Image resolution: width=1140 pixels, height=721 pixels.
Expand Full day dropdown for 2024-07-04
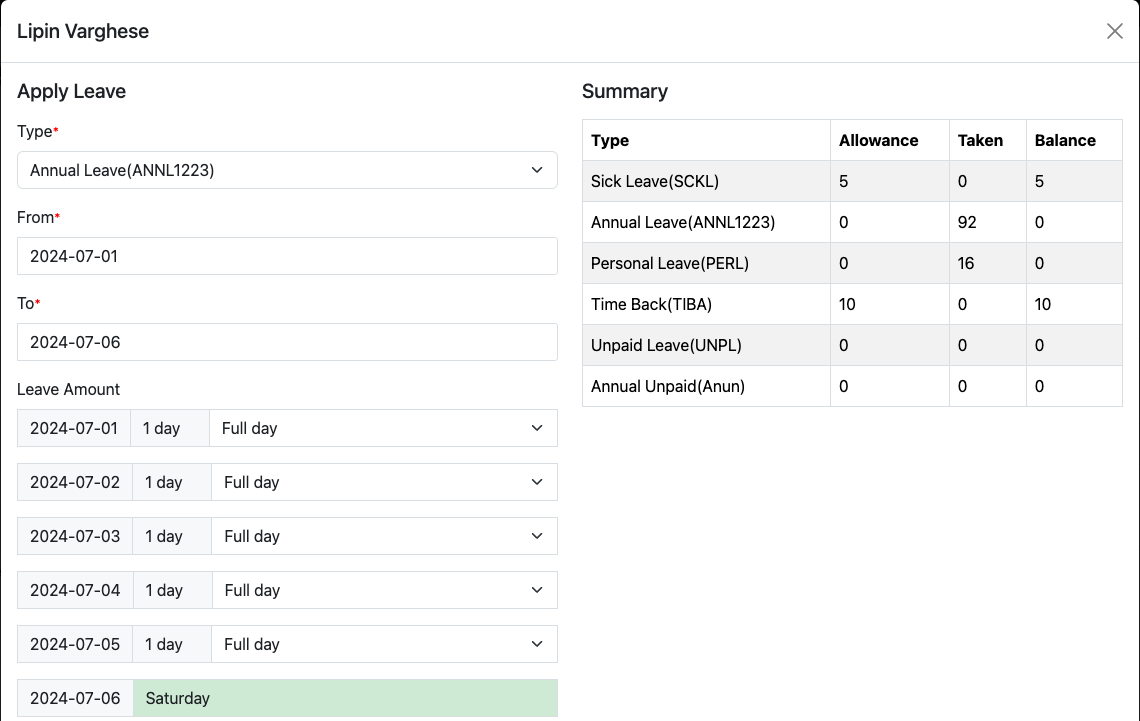click(383, 590)
